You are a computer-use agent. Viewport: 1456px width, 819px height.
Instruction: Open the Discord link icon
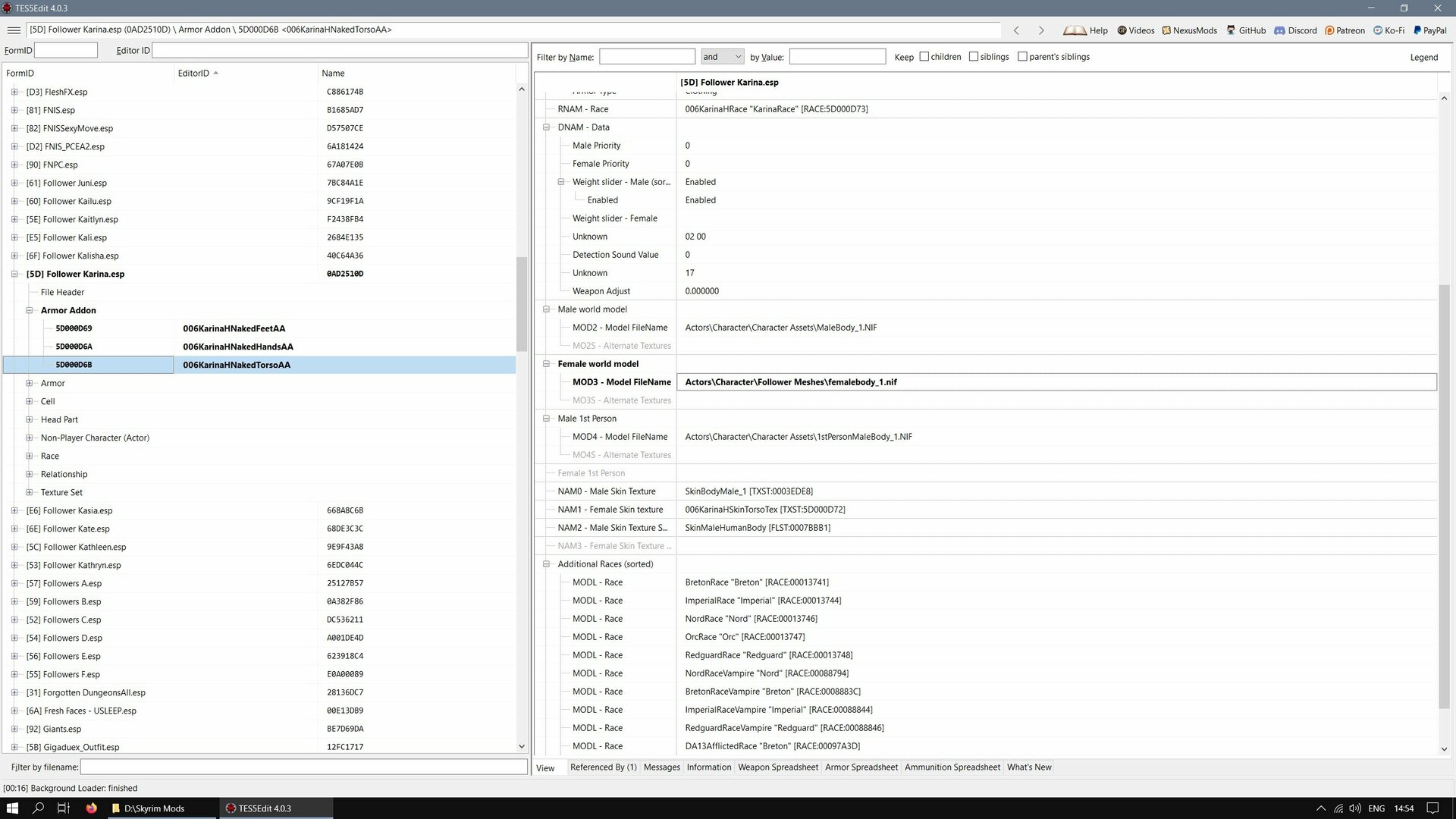(x=1279, y=30)
